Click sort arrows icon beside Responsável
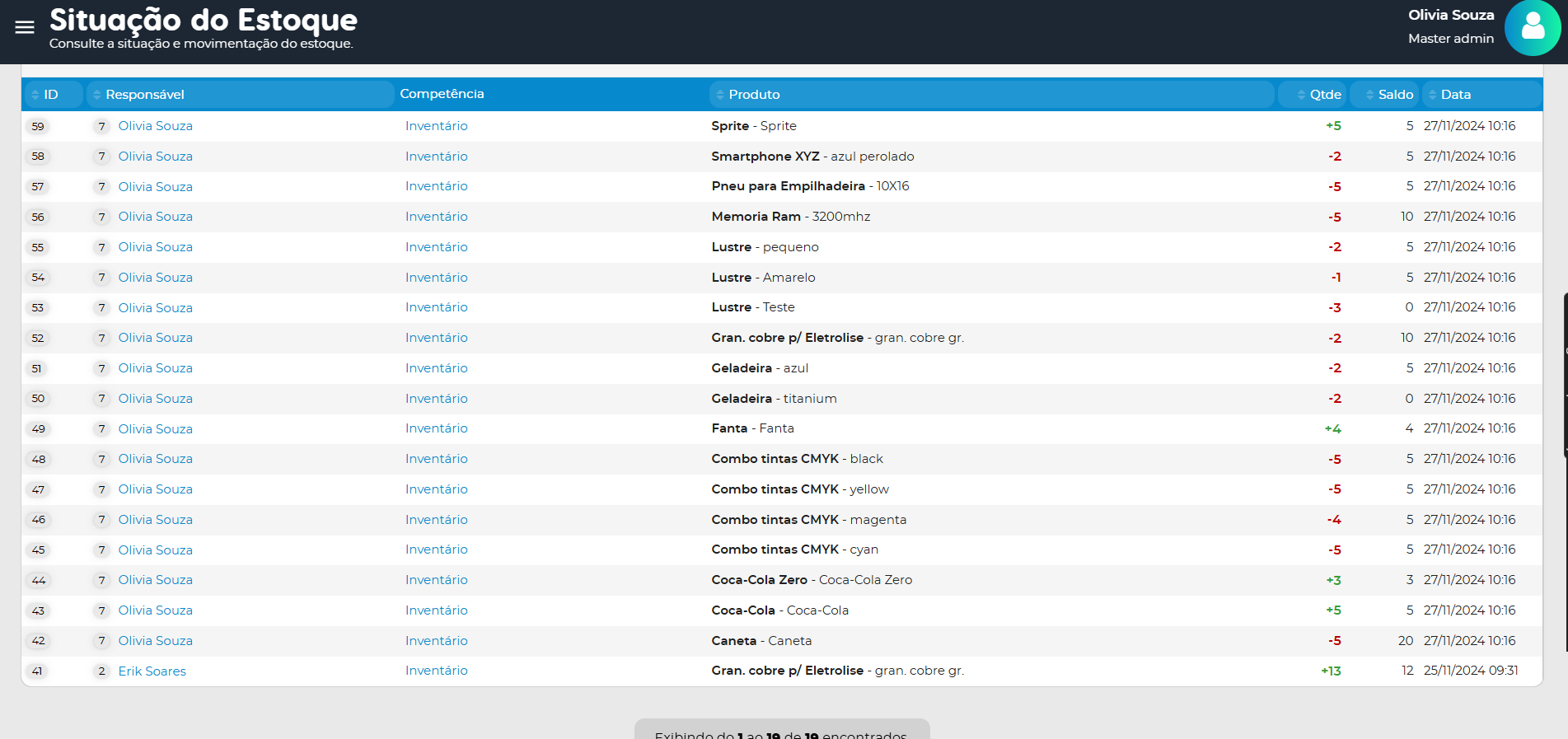This screenshot has width=1568, height=739. click(x=96, y=95)
